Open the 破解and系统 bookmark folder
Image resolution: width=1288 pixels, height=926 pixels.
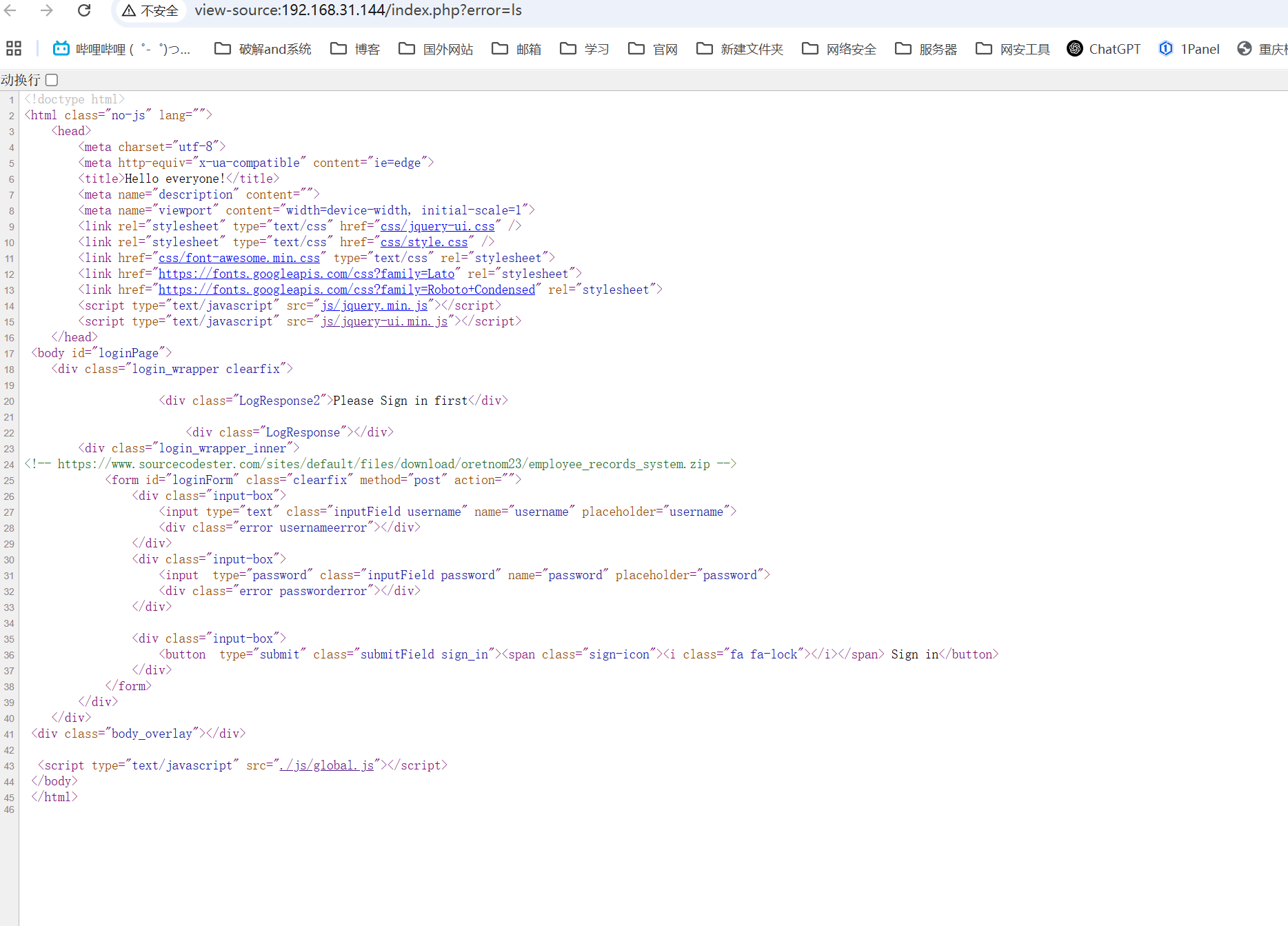(263, 49)
